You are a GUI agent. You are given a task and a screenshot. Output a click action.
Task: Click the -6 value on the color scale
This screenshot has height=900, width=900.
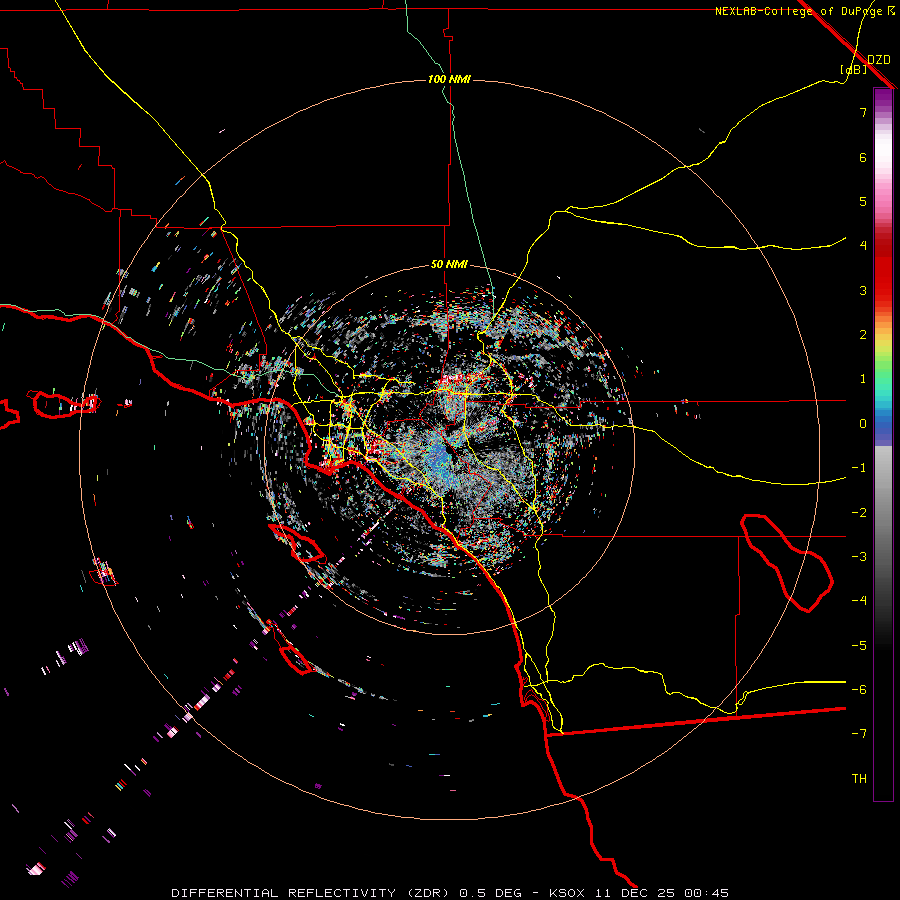[x=859, y=690]
